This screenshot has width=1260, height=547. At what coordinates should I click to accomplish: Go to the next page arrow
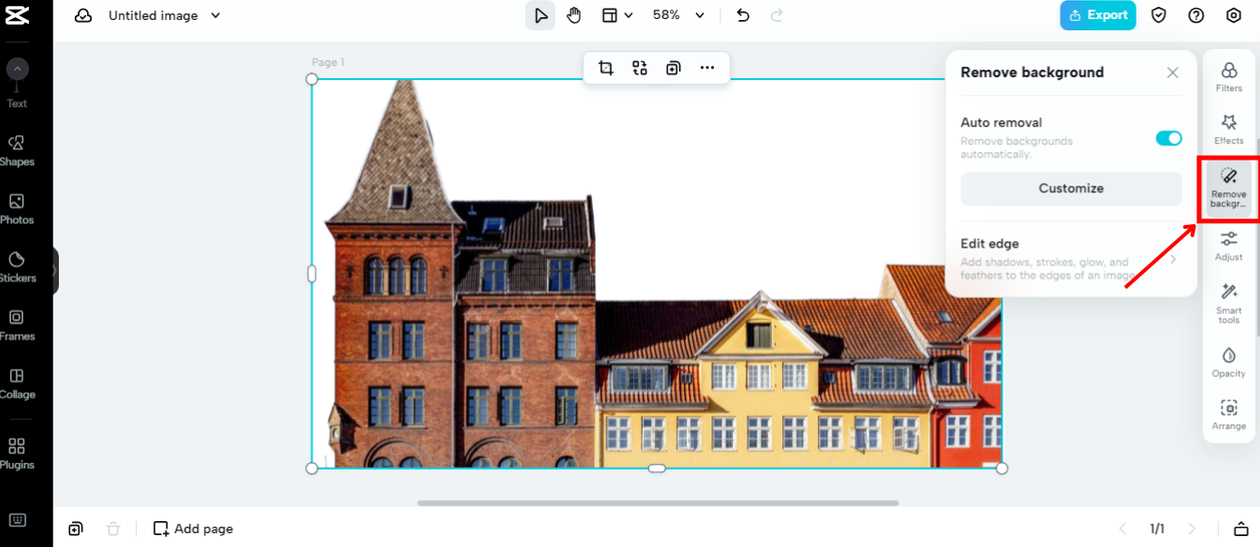pos(1191,528)
